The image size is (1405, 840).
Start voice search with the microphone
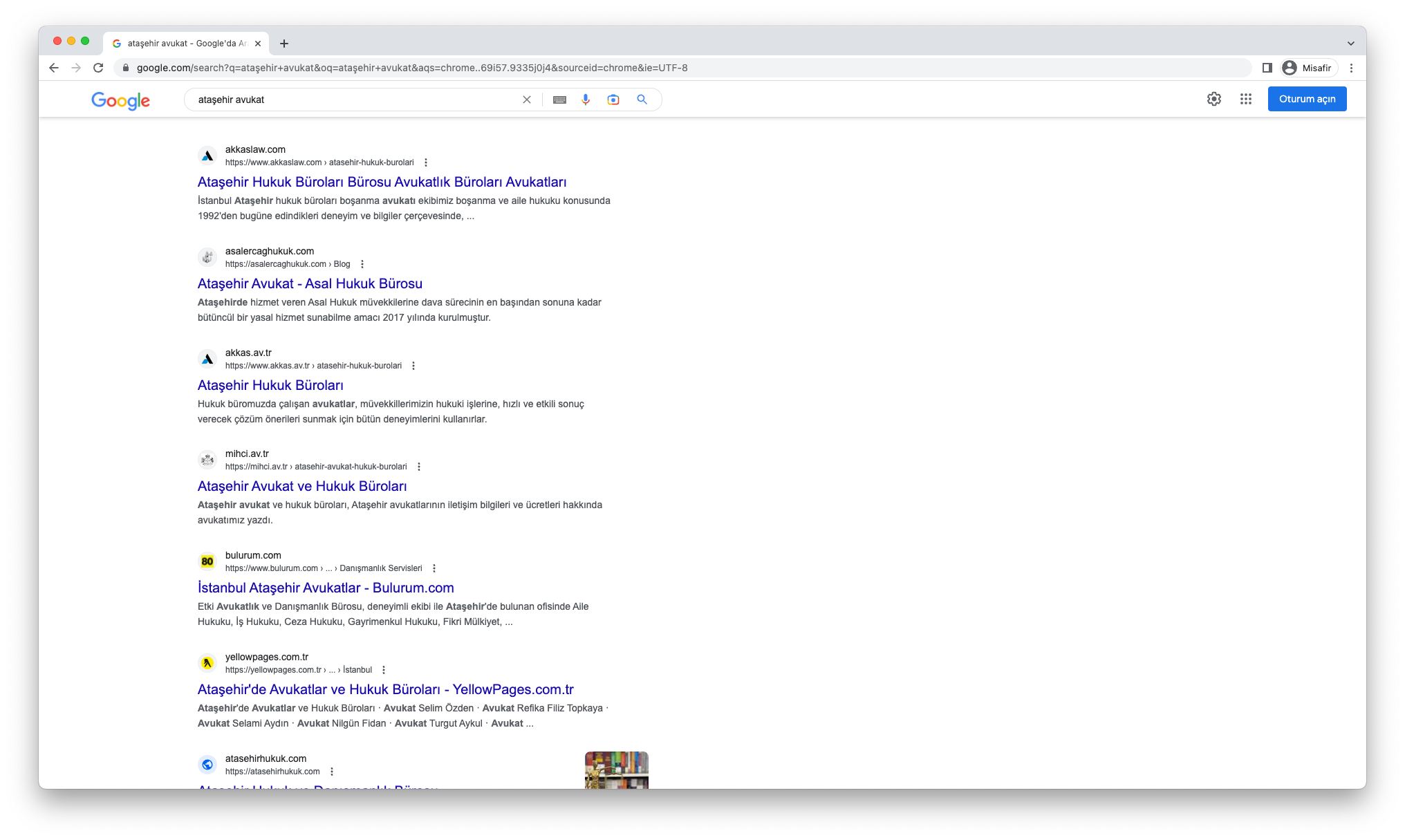click(586, 100)
